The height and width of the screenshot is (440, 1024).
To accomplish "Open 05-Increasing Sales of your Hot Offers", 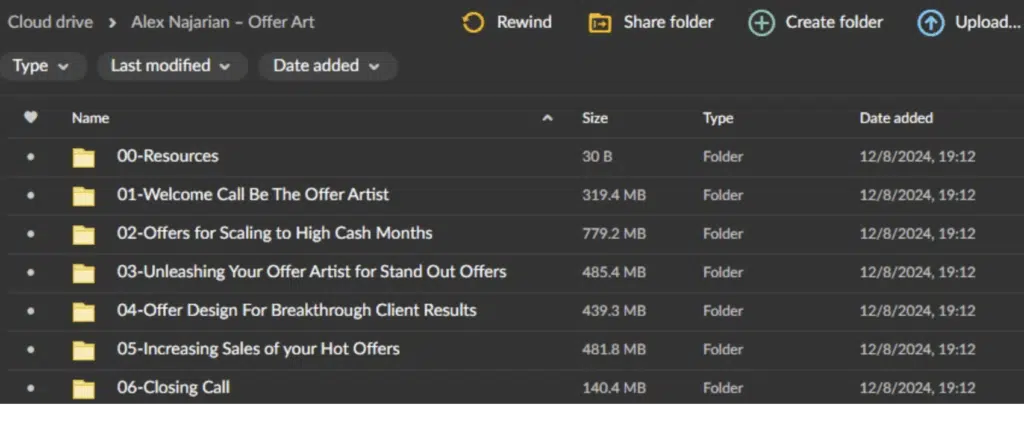I will (x=258, y=349).
